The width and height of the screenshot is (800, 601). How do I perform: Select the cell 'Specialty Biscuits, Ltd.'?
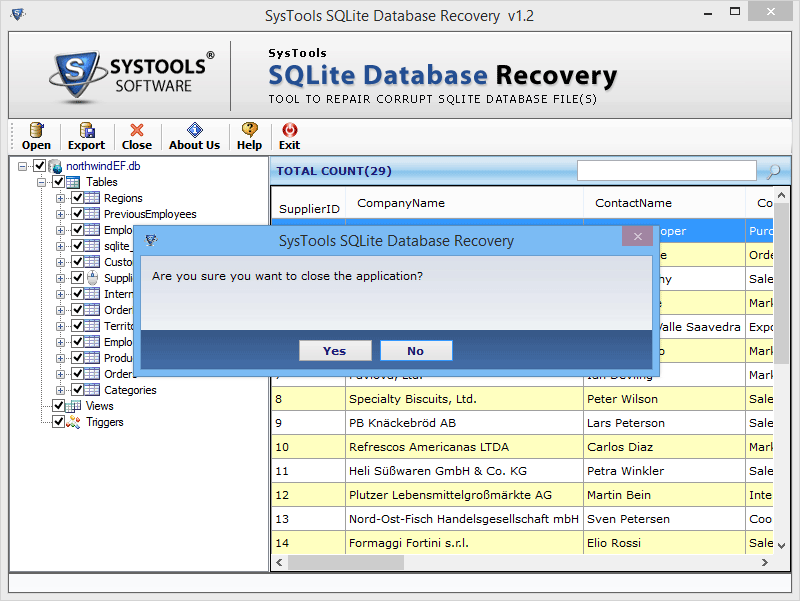click(x=464, y=399)
